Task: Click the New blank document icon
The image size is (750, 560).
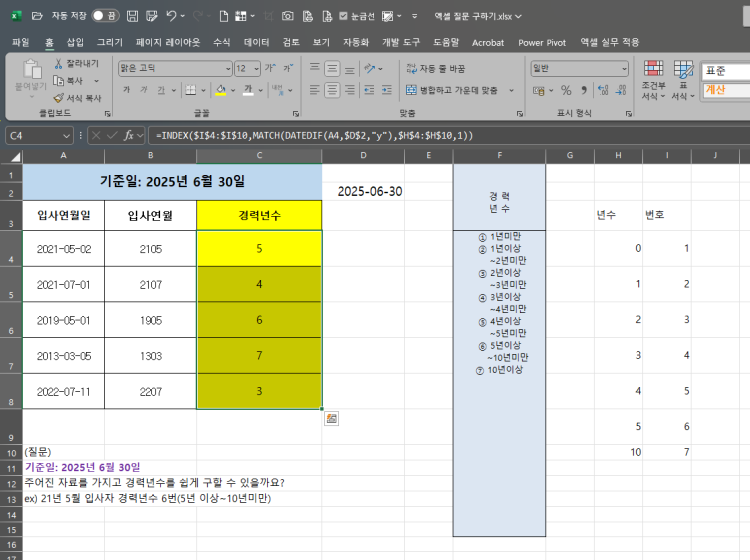Action: (223, 16)
